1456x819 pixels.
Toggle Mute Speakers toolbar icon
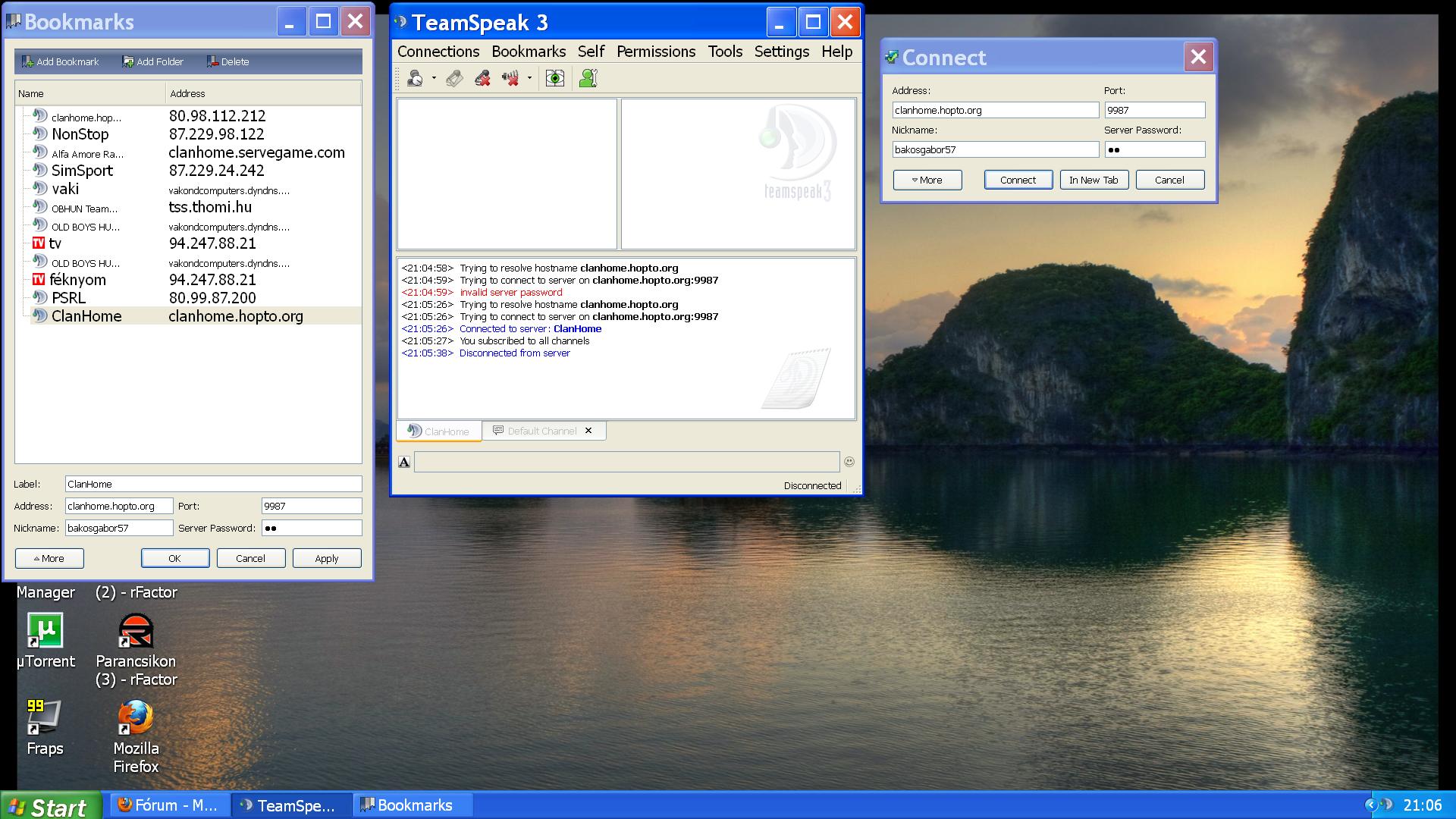coord(510,78)
